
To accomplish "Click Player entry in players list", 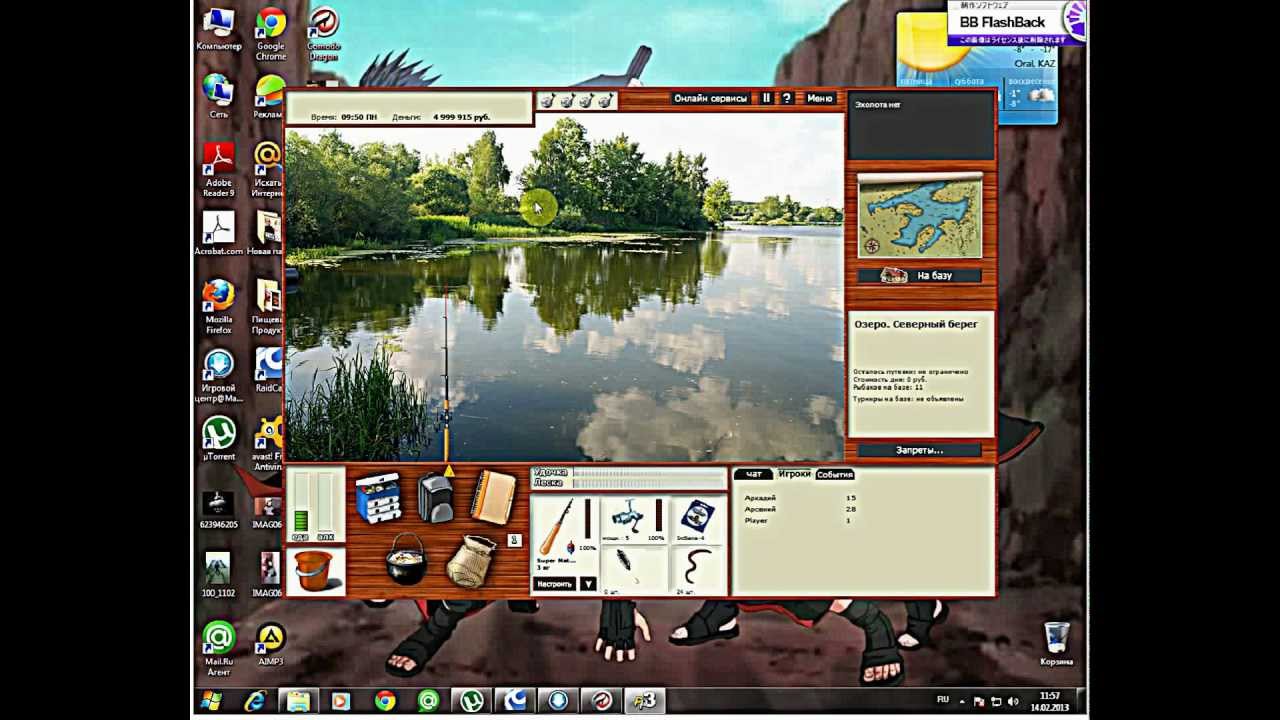I will [756, 521].
